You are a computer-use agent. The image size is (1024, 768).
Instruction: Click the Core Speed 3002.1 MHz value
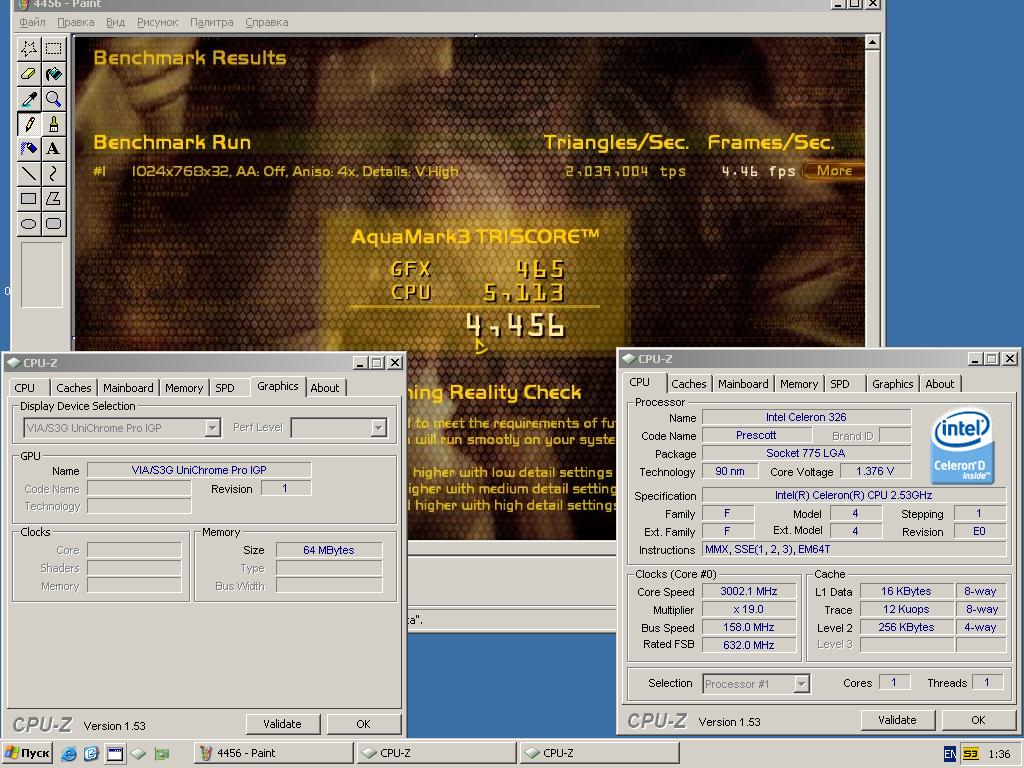tap(748, 592)
